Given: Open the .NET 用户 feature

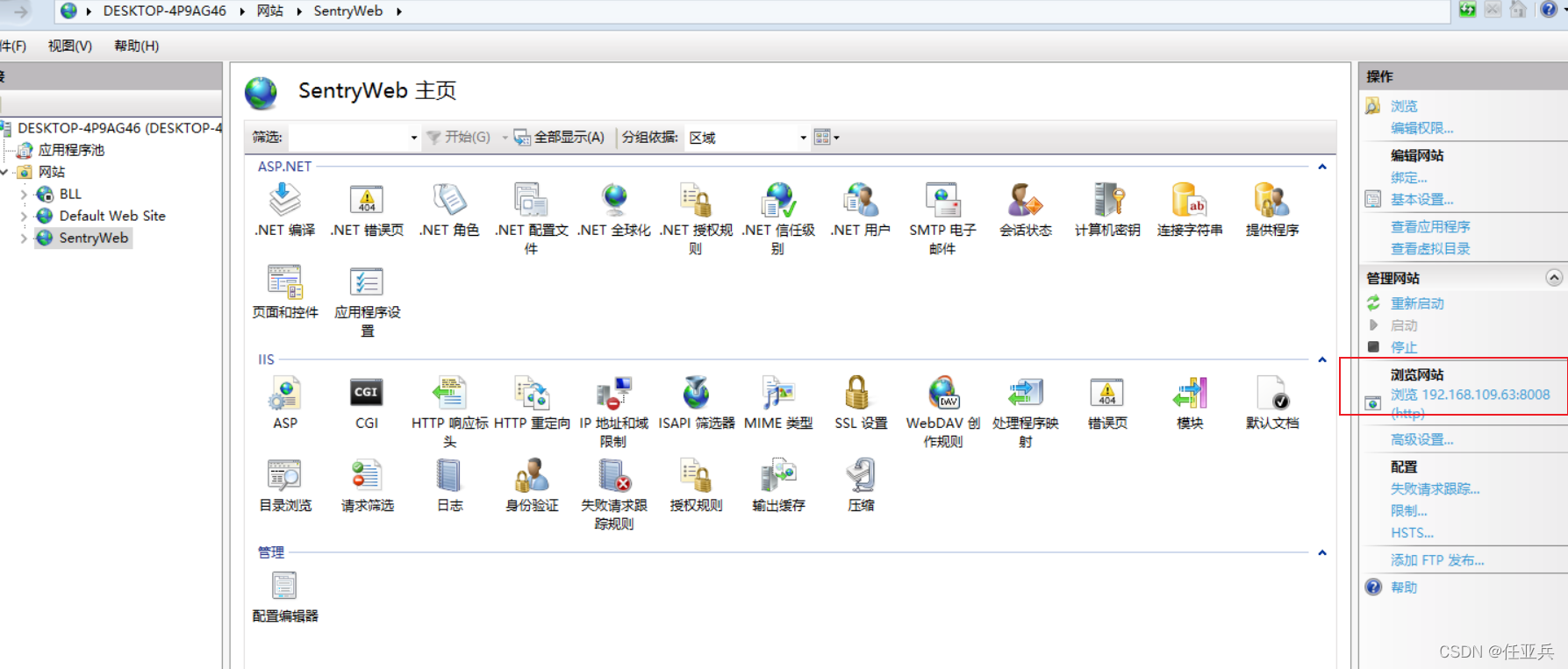Looking at the screenshot, I should 861,210.
